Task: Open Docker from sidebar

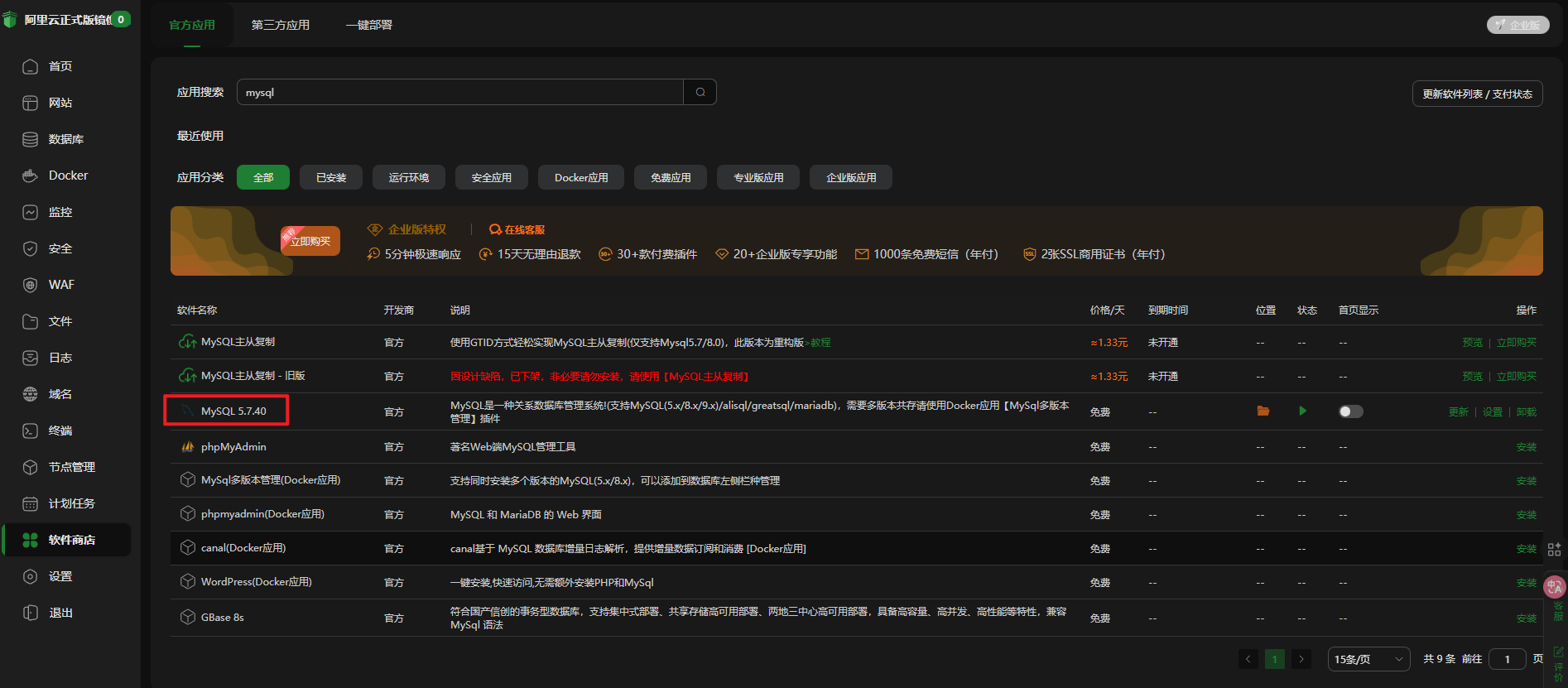Action: [x=68, y=176]
